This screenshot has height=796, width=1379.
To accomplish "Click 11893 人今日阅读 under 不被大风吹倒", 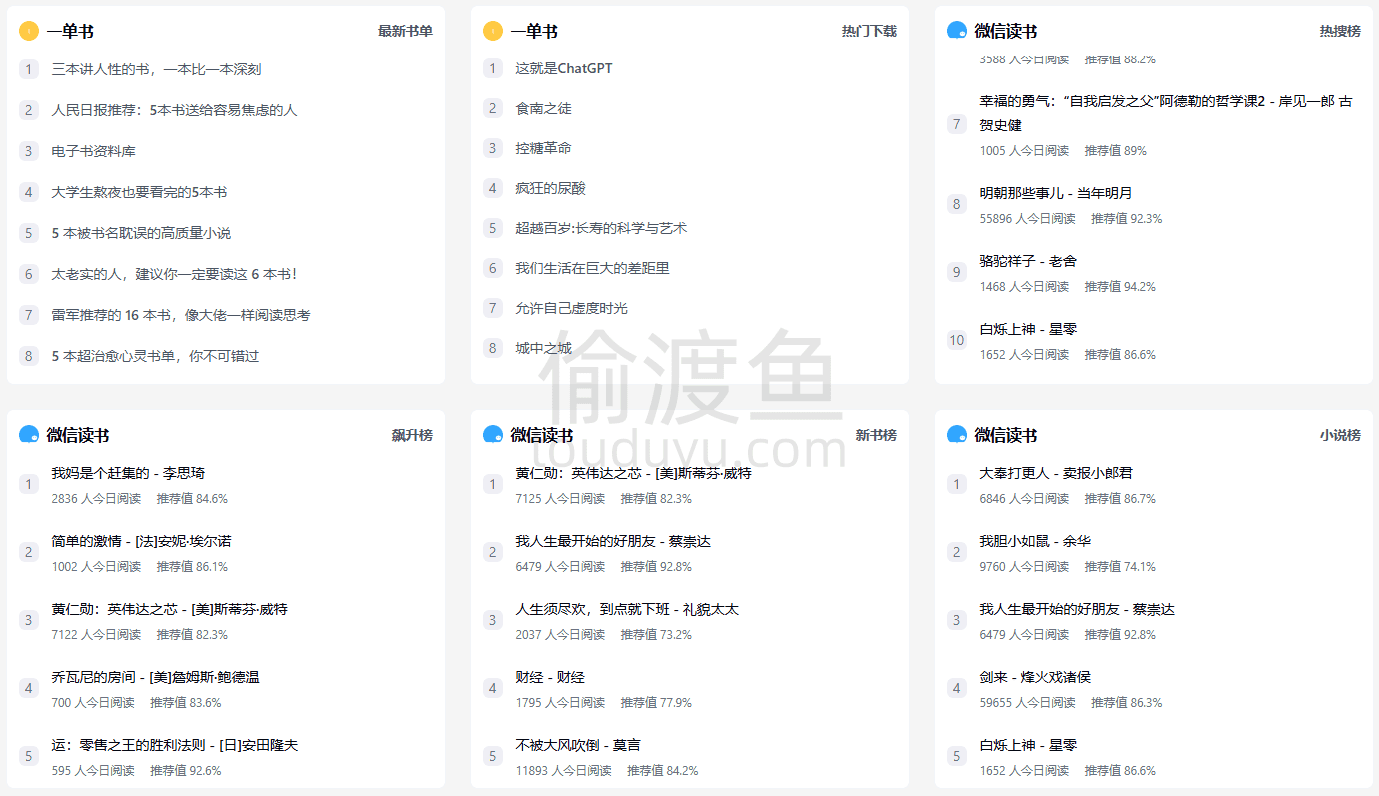I will coord(563,770).
